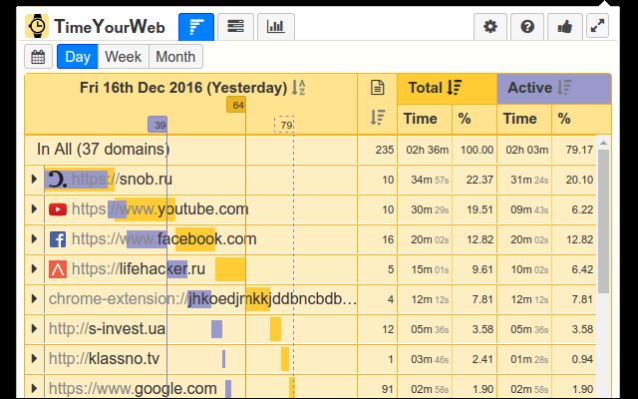Switch to the Week tab

click(123, 57)
